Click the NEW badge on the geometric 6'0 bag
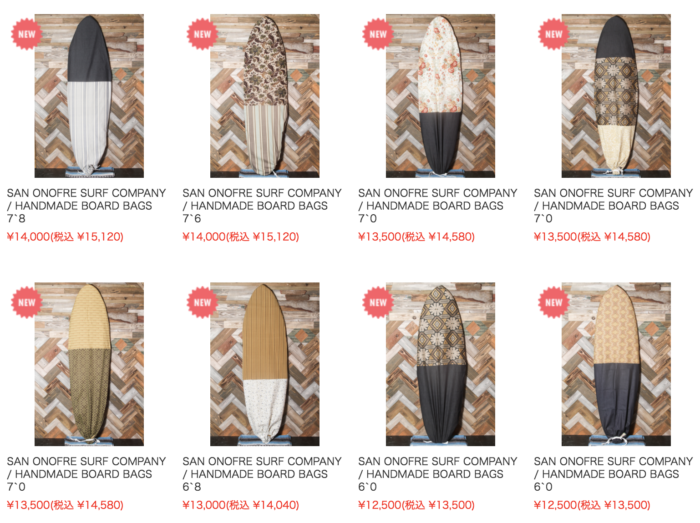This screenshot has height=523, width=700. 378,302
